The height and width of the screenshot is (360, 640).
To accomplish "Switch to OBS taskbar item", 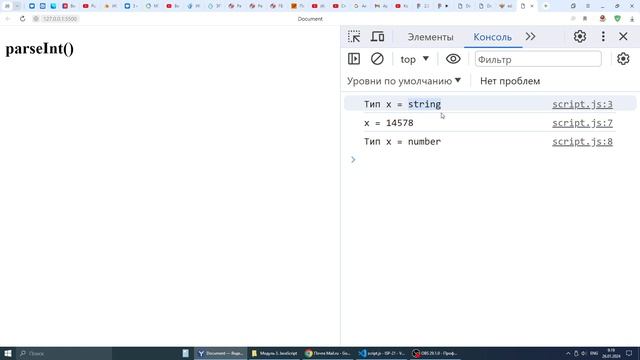I will coord(435,353).
